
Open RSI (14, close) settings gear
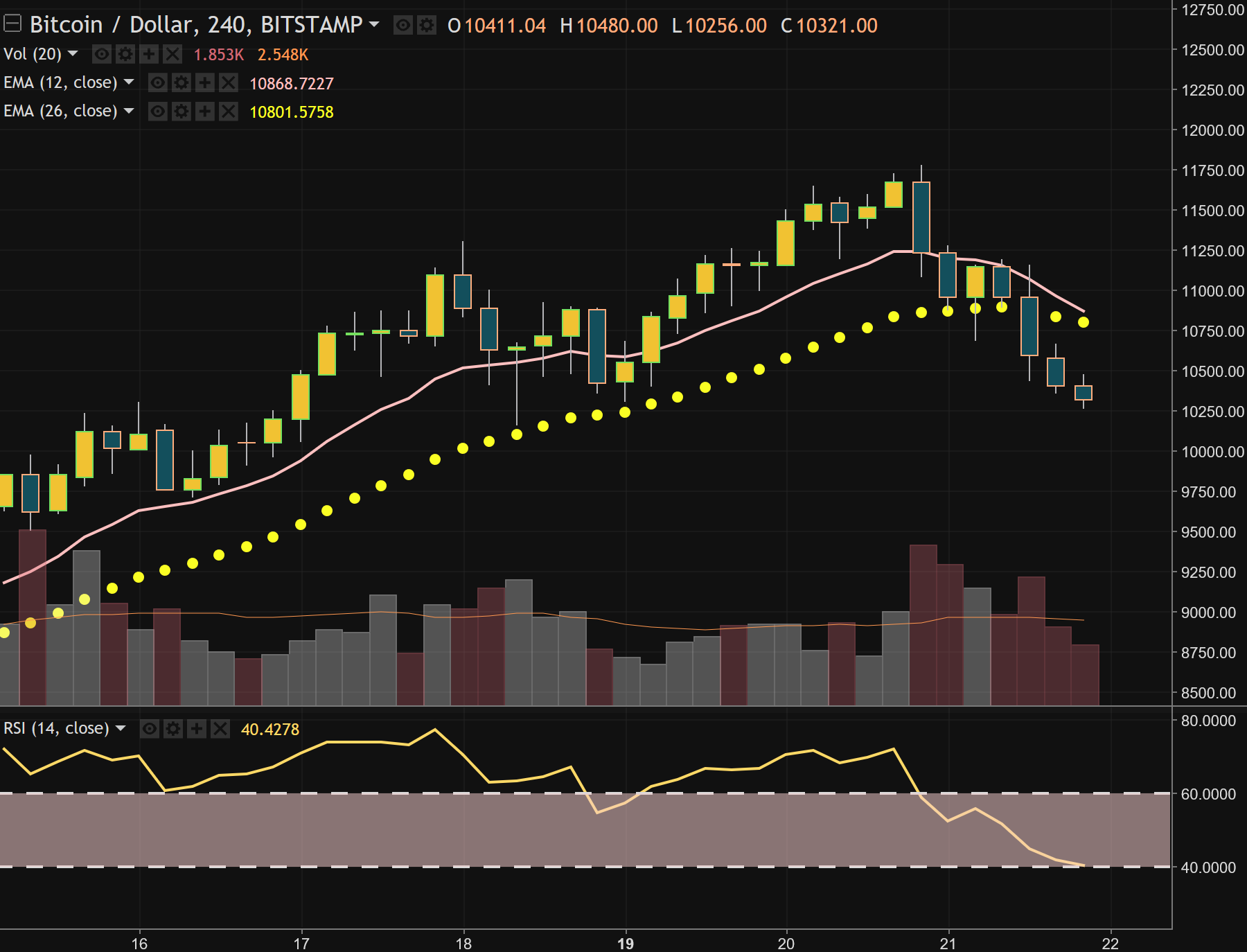173,729
